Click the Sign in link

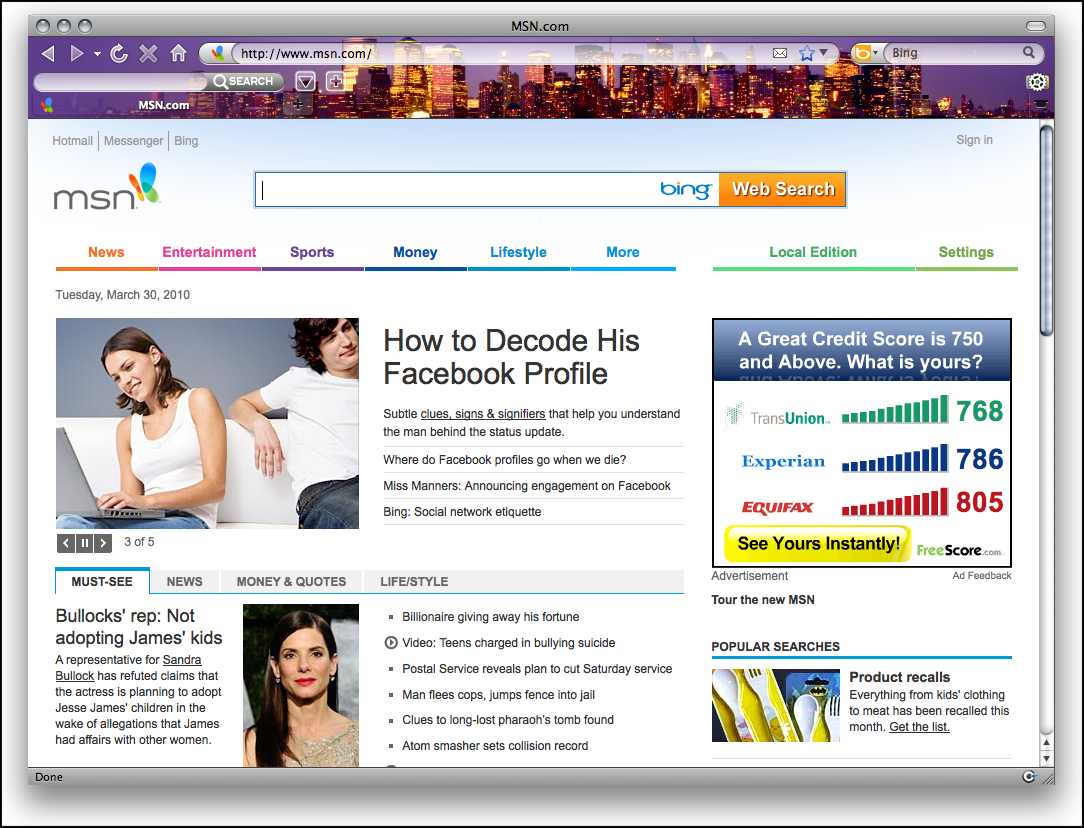pyautogui.click(x=974, y=140)
